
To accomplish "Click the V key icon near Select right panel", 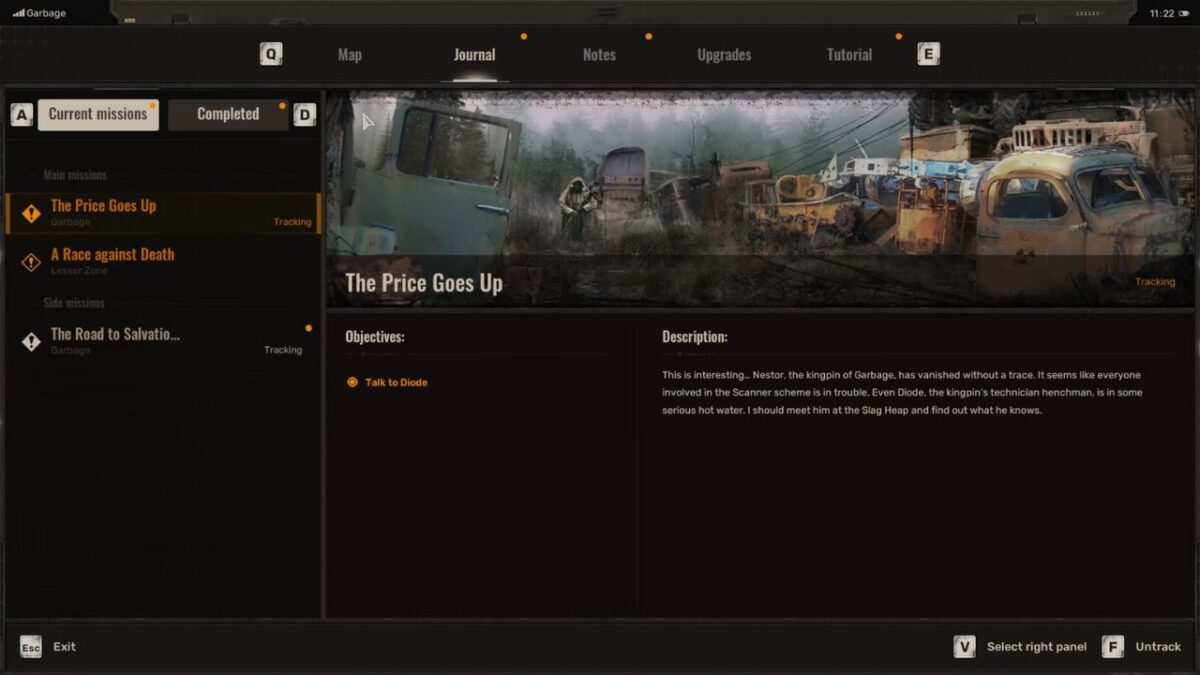I will pos(964,646).
